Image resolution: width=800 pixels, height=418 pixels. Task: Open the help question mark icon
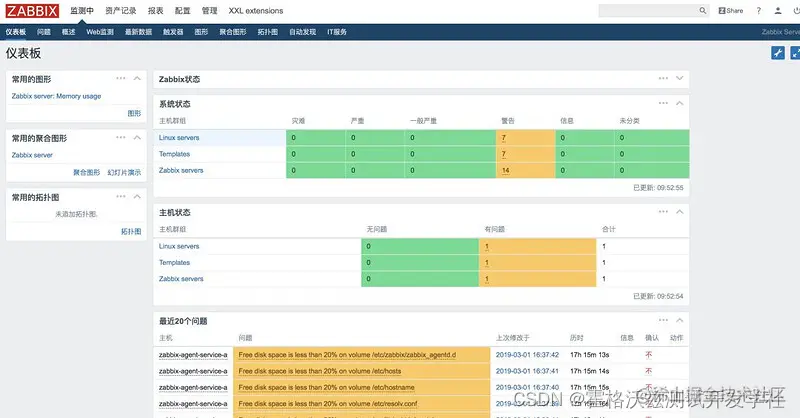pos(759,11)
